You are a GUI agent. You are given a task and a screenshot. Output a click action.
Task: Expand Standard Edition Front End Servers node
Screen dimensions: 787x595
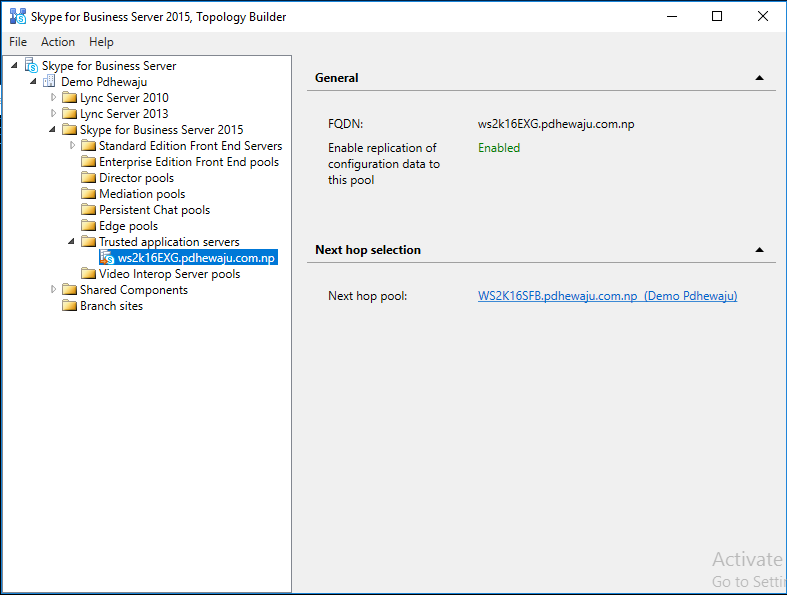coord(72,146)
